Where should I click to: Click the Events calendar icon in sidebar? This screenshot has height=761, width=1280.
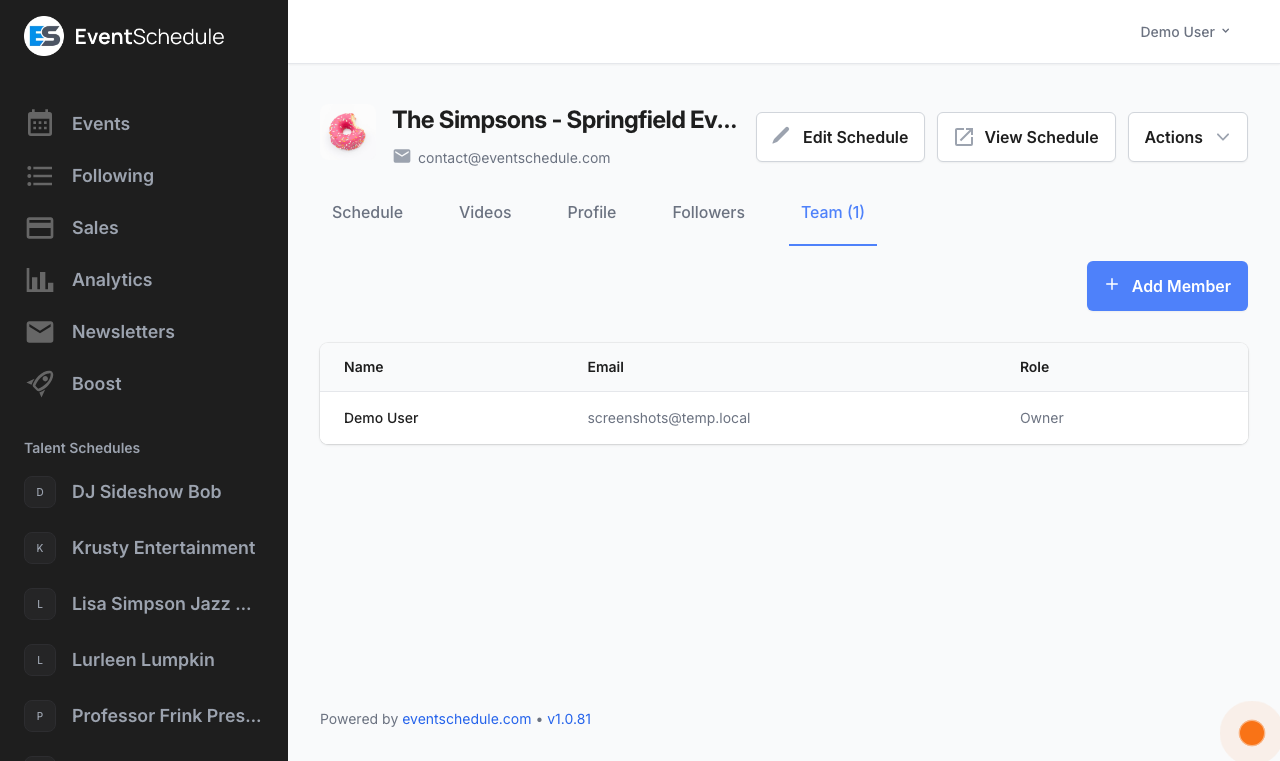(40, 124)
